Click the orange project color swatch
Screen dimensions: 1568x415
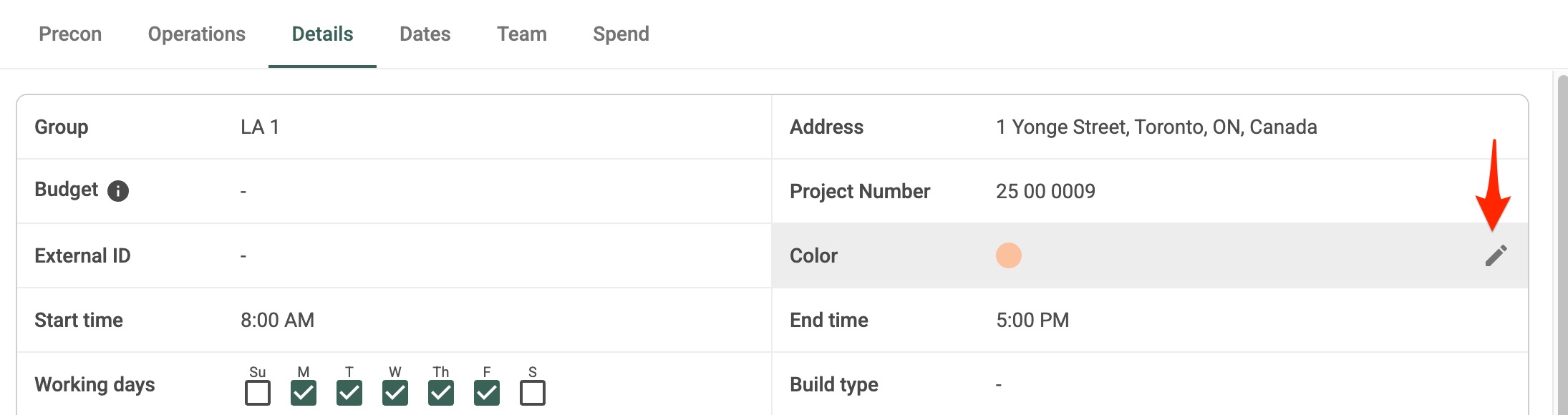[x=1008, y=255]
